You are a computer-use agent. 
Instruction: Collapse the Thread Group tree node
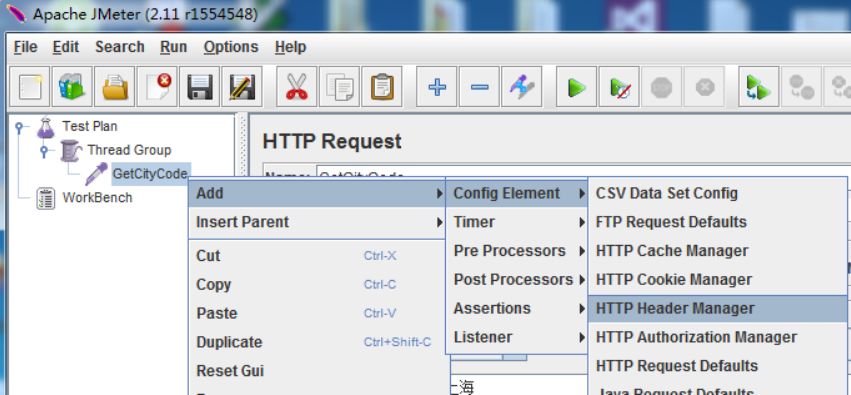click(45, 151)
